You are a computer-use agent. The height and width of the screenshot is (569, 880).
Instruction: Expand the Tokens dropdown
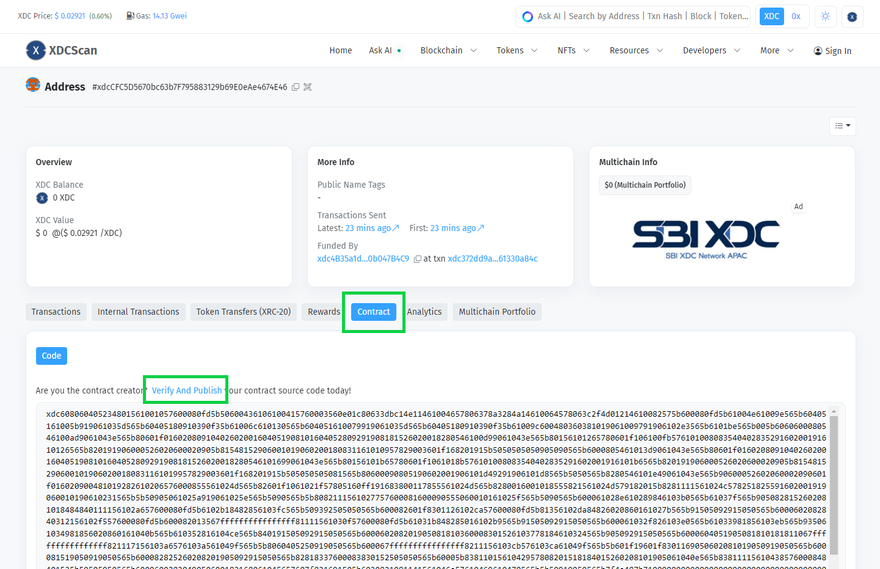click(517, 51)
